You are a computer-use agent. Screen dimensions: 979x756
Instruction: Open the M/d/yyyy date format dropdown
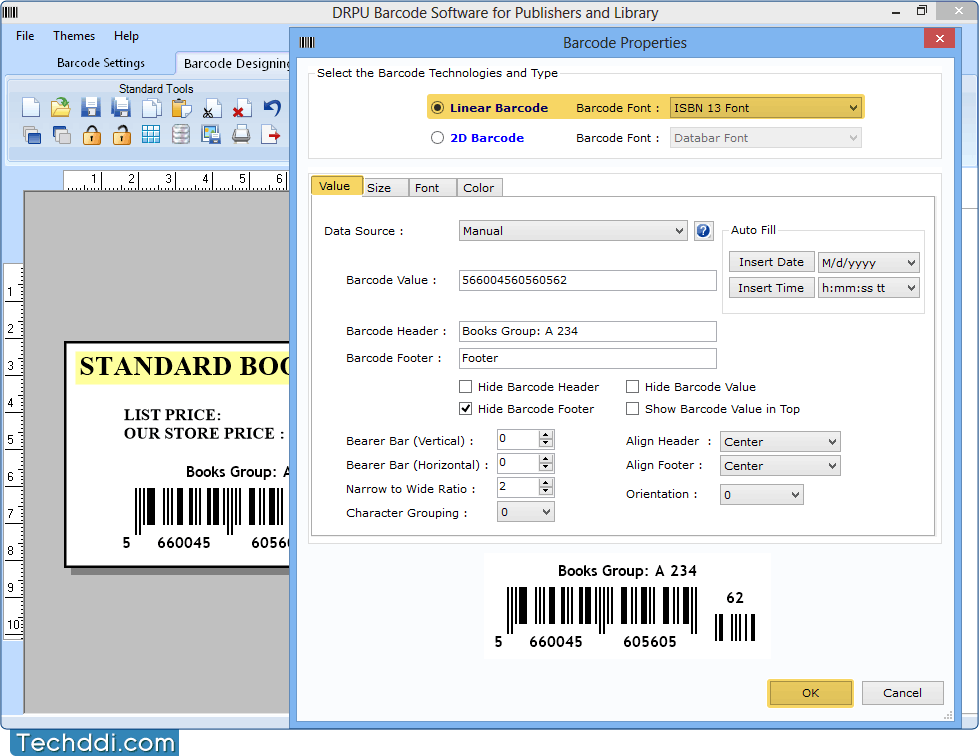(868, 263)
